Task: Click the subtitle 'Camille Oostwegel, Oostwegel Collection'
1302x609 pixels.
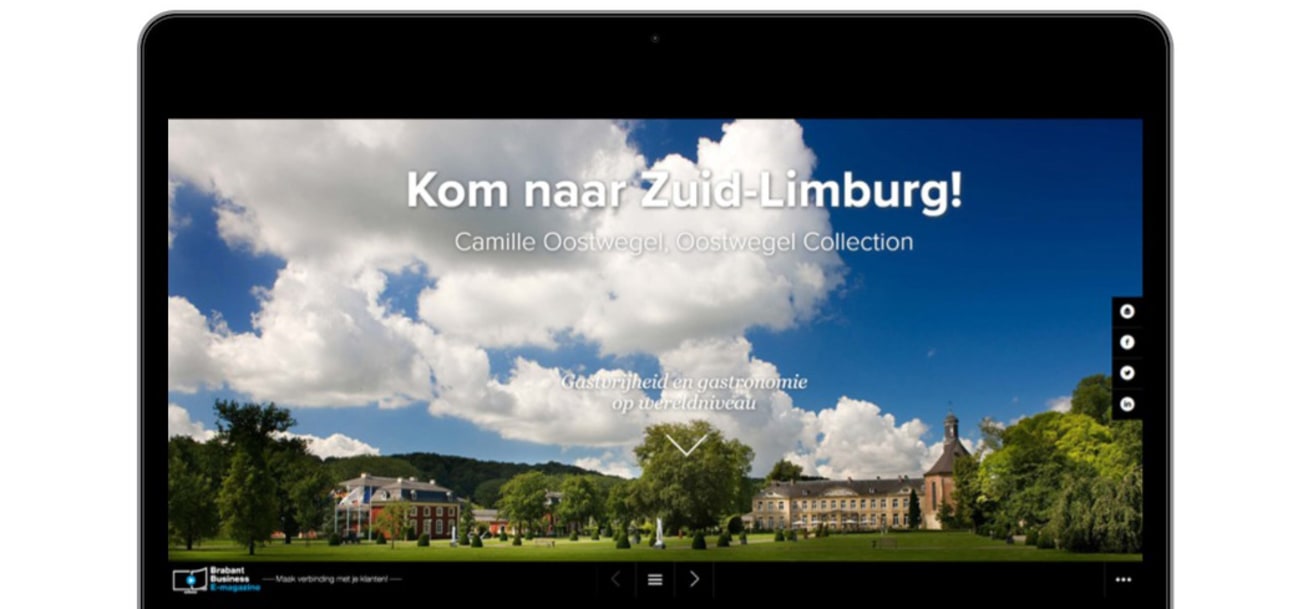Action: click(x=683, y=242)
